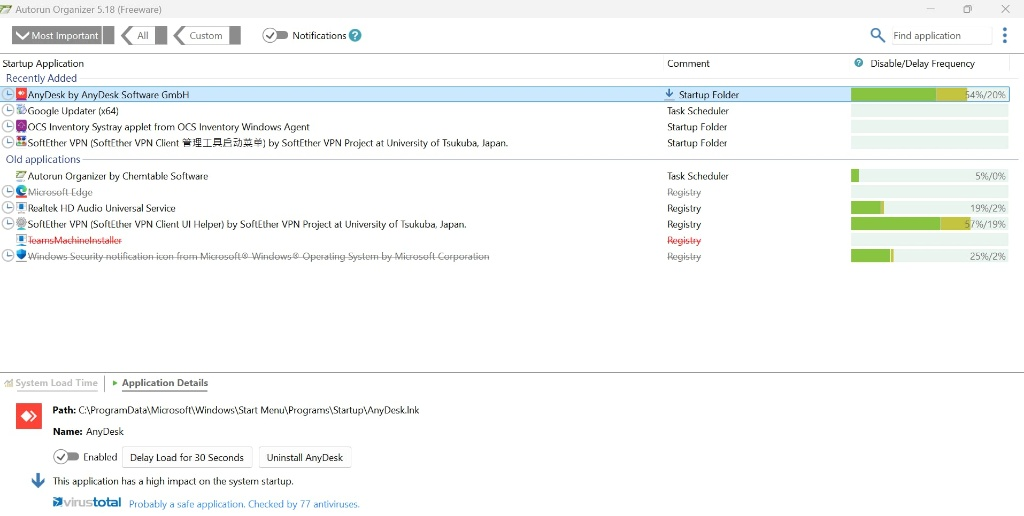Click Startup Folder comment on OCS Inventory row
Image resolution: width=1024 pixels, height=516 pixels.
pos(697,127)
